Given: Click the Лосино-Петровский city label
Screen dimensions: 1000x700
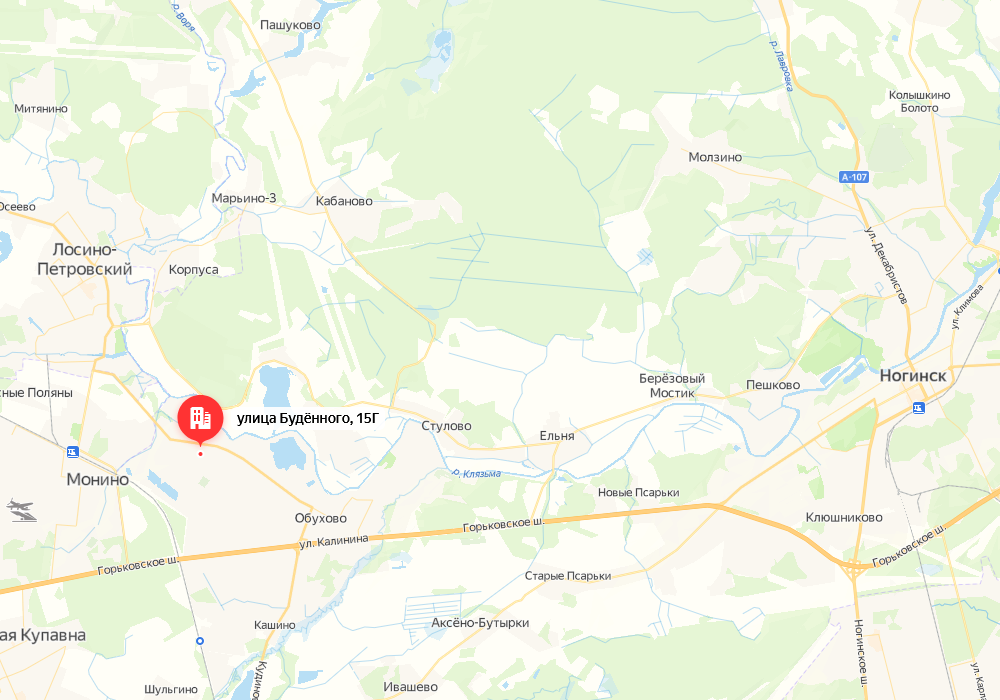Looking at the screenshot, I should pyautogui.click(x=84, y=259).
